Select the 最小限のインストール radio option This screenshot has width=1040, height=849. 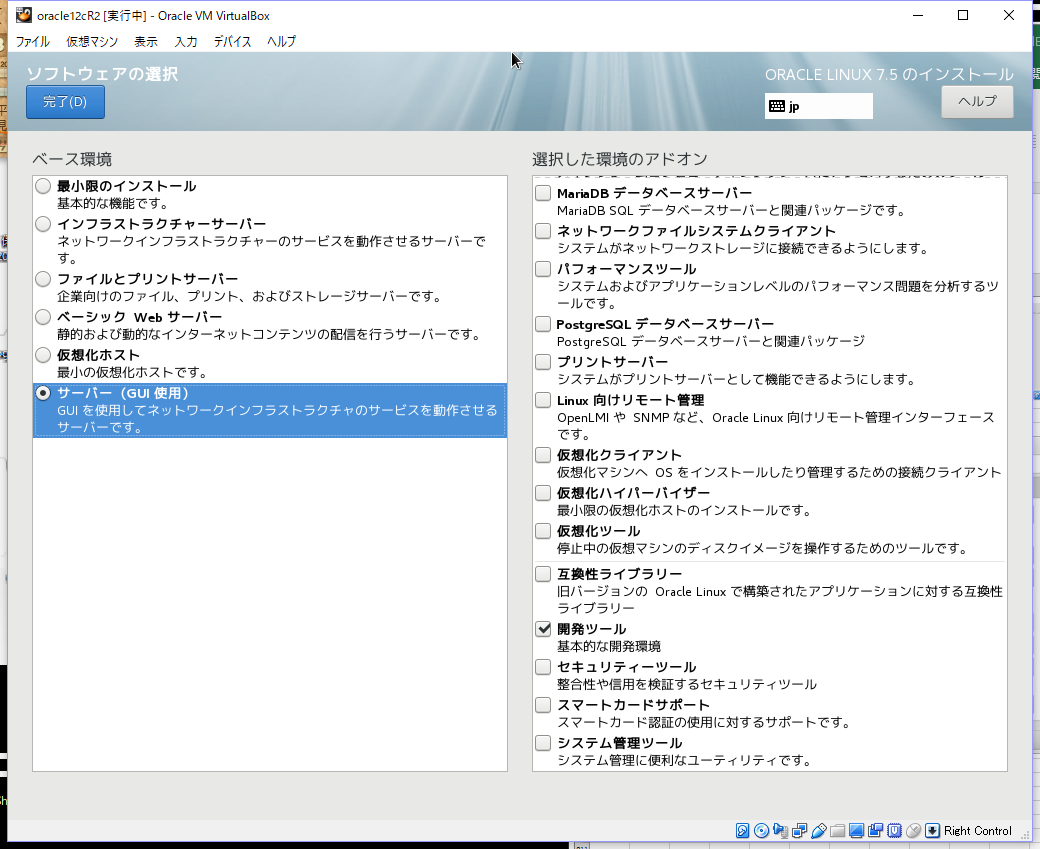click(42, 185)
